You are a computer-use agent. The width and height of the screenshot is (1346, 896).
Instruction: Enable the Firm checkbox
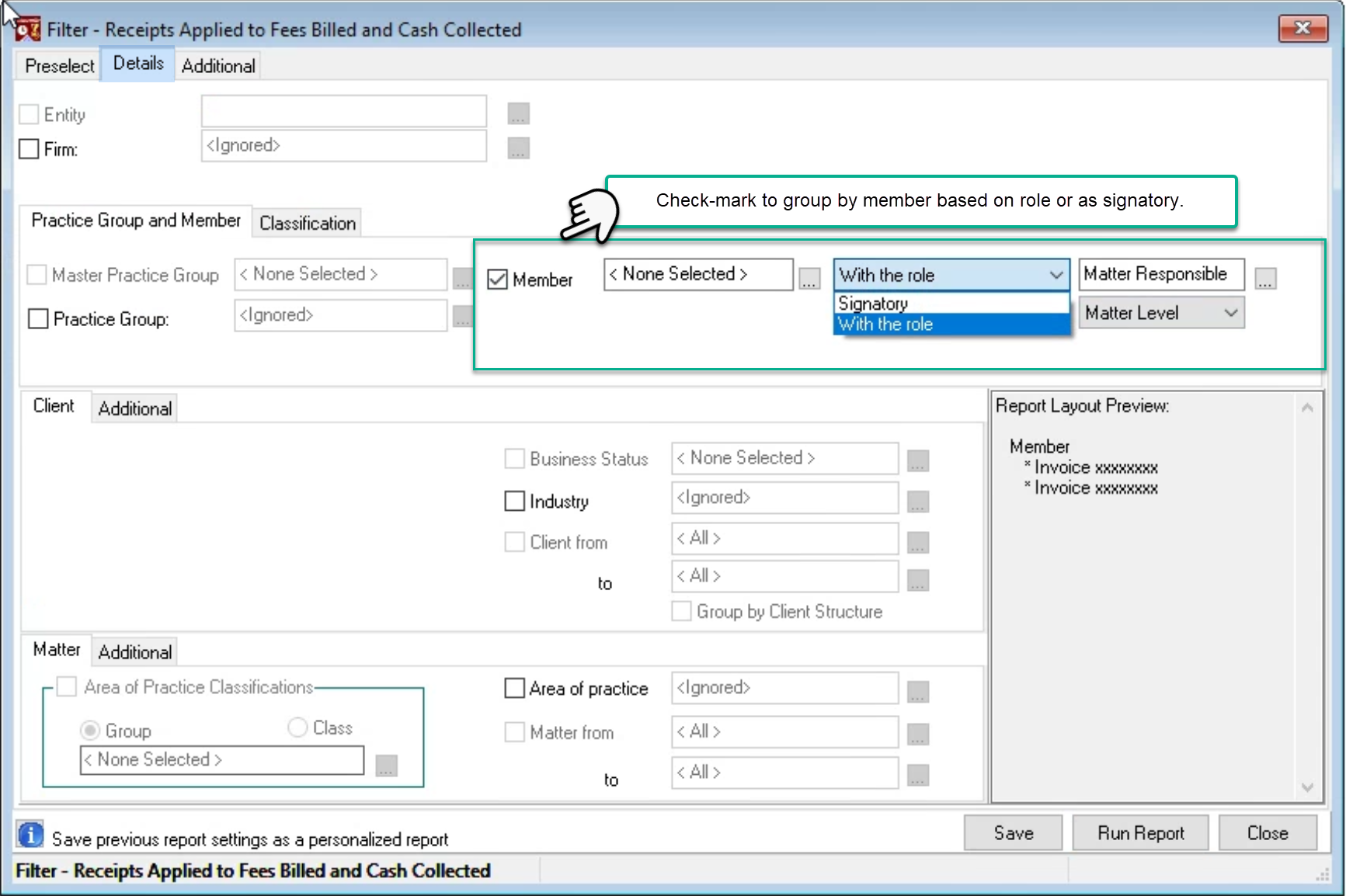click(29, 149)
